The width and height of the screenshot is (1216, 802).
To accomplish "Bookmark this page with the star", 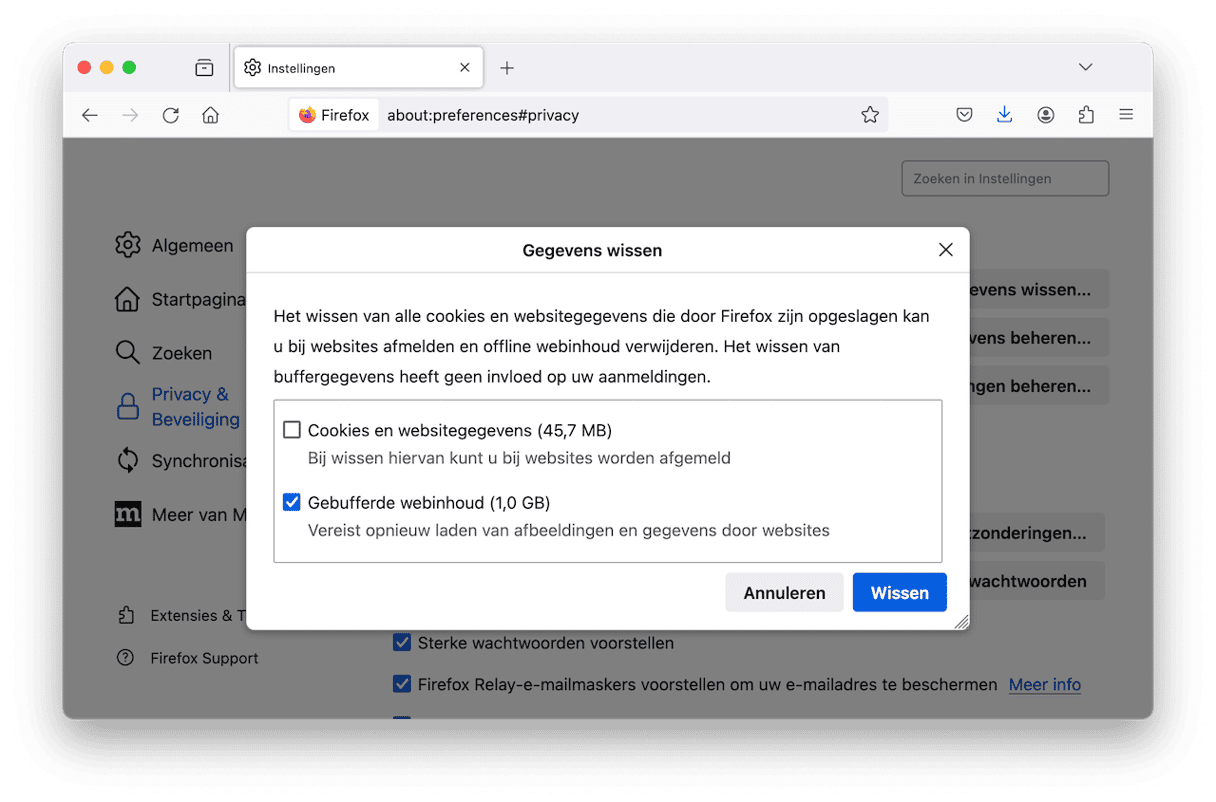I will point(870,115).
